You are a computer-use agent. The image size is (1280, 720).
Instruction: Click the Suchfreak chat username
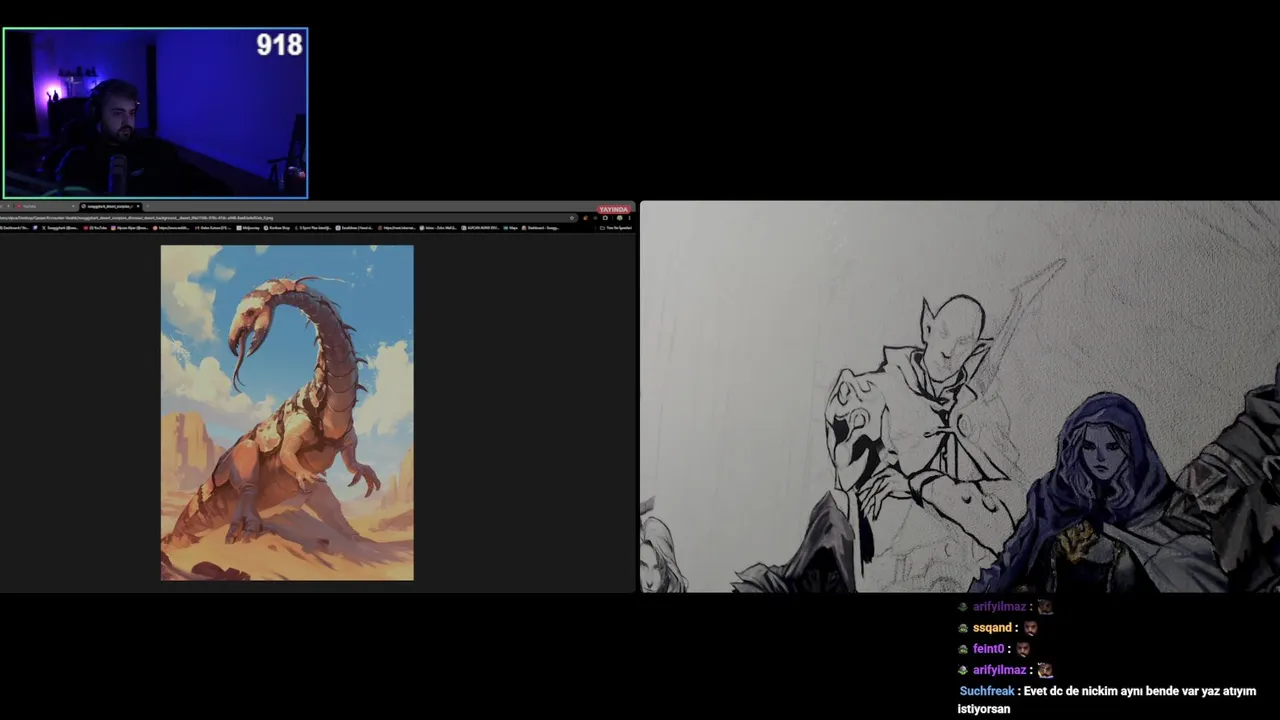pyautogui.click(x=986, y=691)
